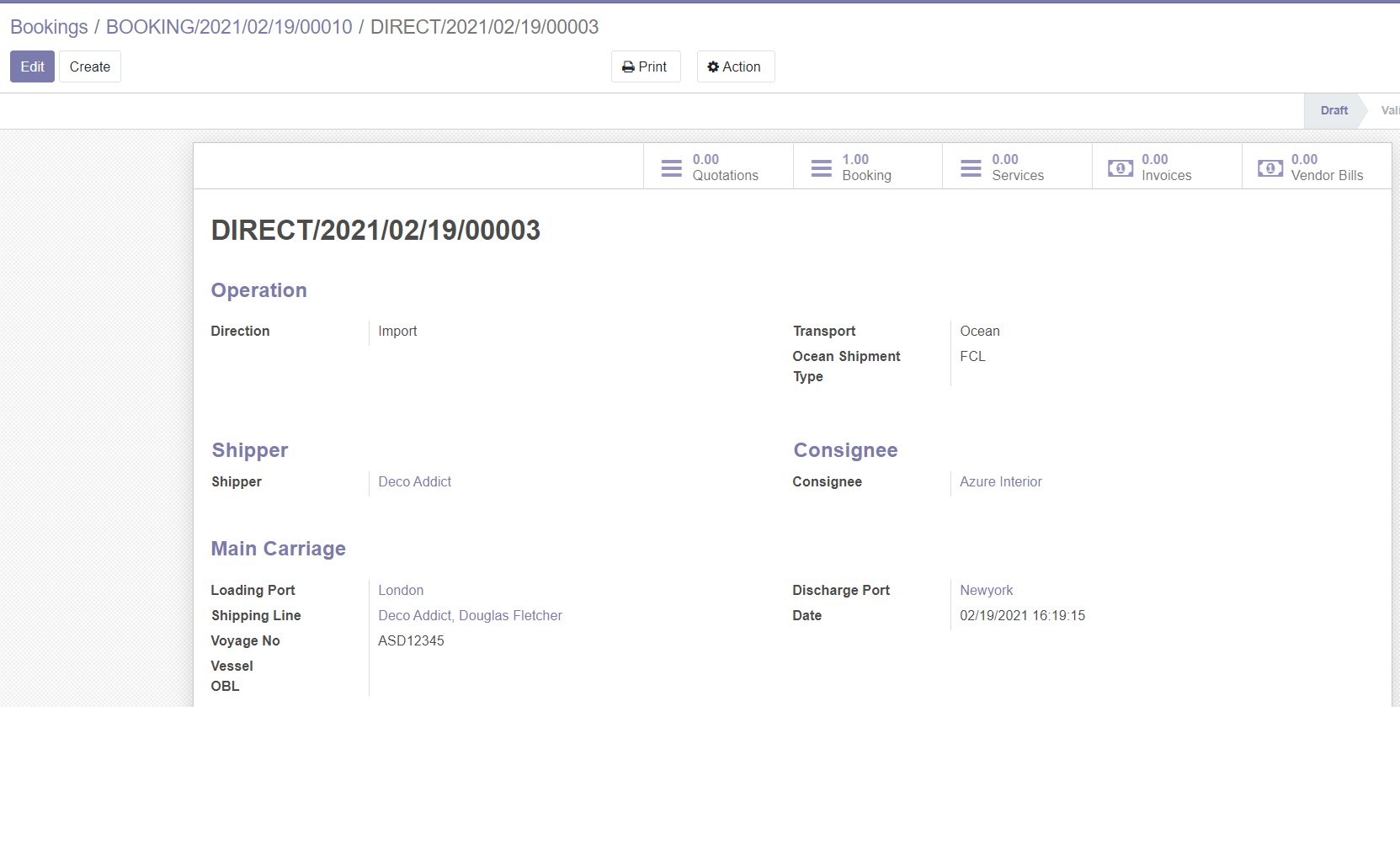Click the Invoices money icon
Image resolution: width=1400 pixels, height=855 pixels.
tap(1120, 168)
